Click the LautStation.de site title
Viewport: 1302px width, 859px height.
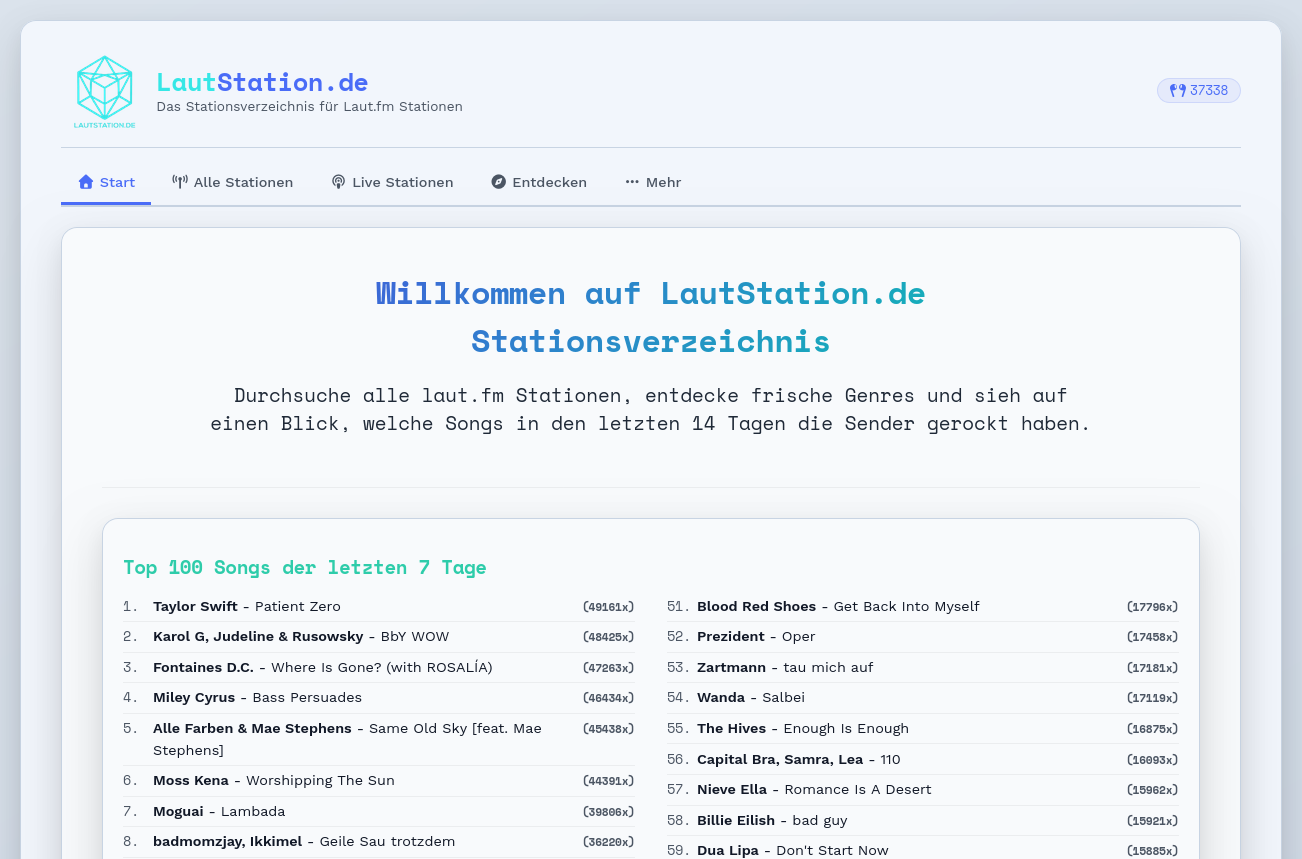262,82
